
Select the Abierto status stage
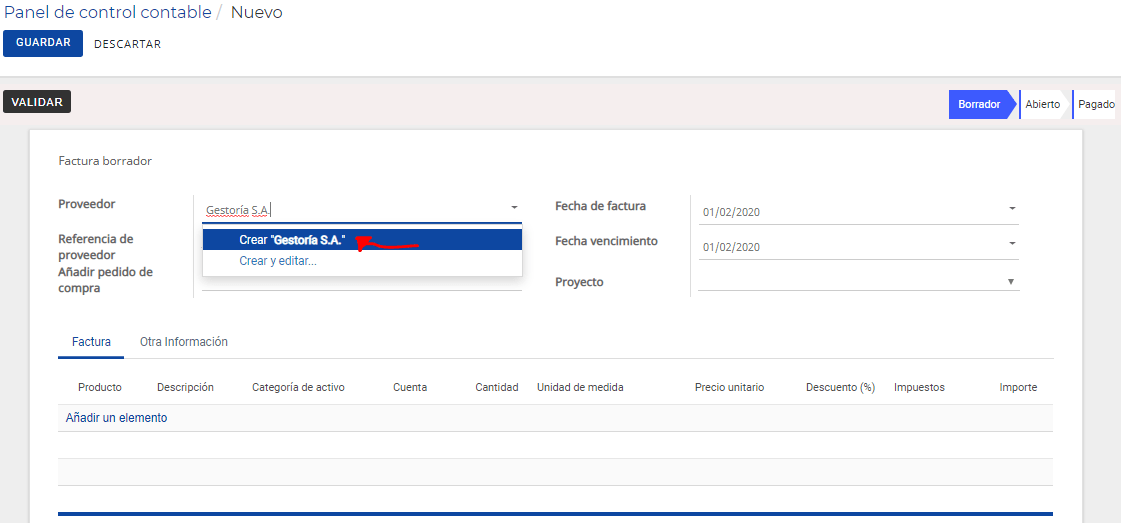coord(1042,104)
